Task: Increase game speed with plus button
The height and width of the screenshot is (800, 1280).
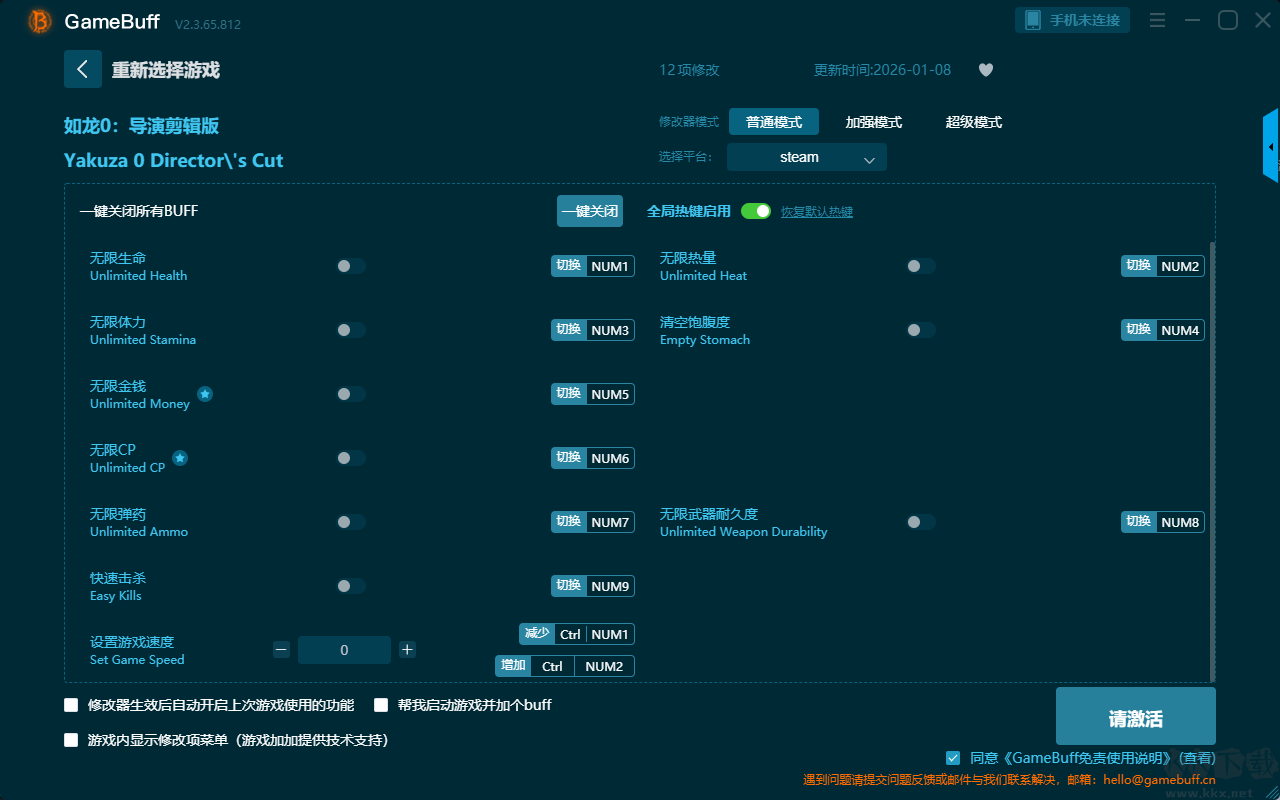Action: pos(407,650)
